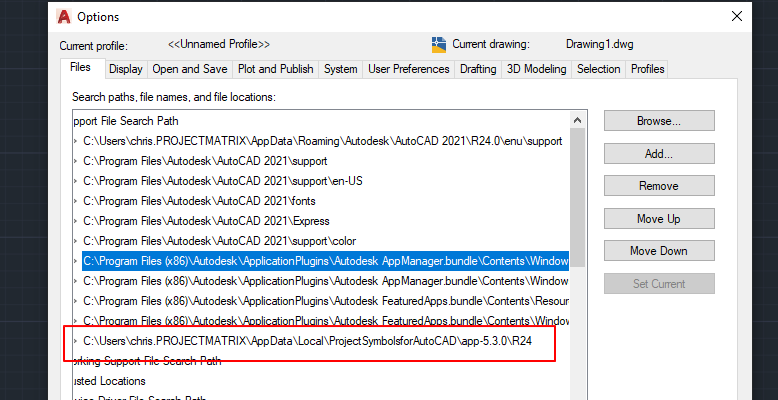Switch to the Display tab
778x400 pixels.
[x=126, y=69]
